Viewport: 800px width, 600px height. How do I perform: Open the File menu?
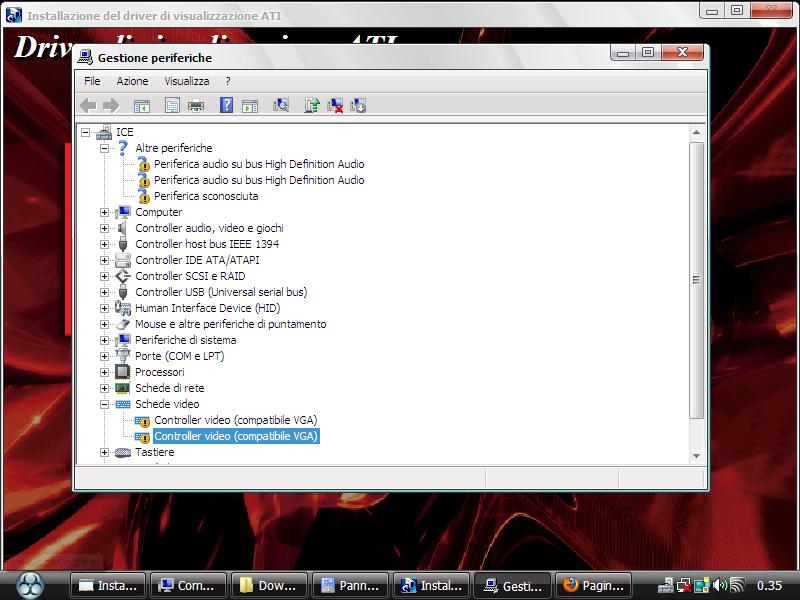click(92, 81)
